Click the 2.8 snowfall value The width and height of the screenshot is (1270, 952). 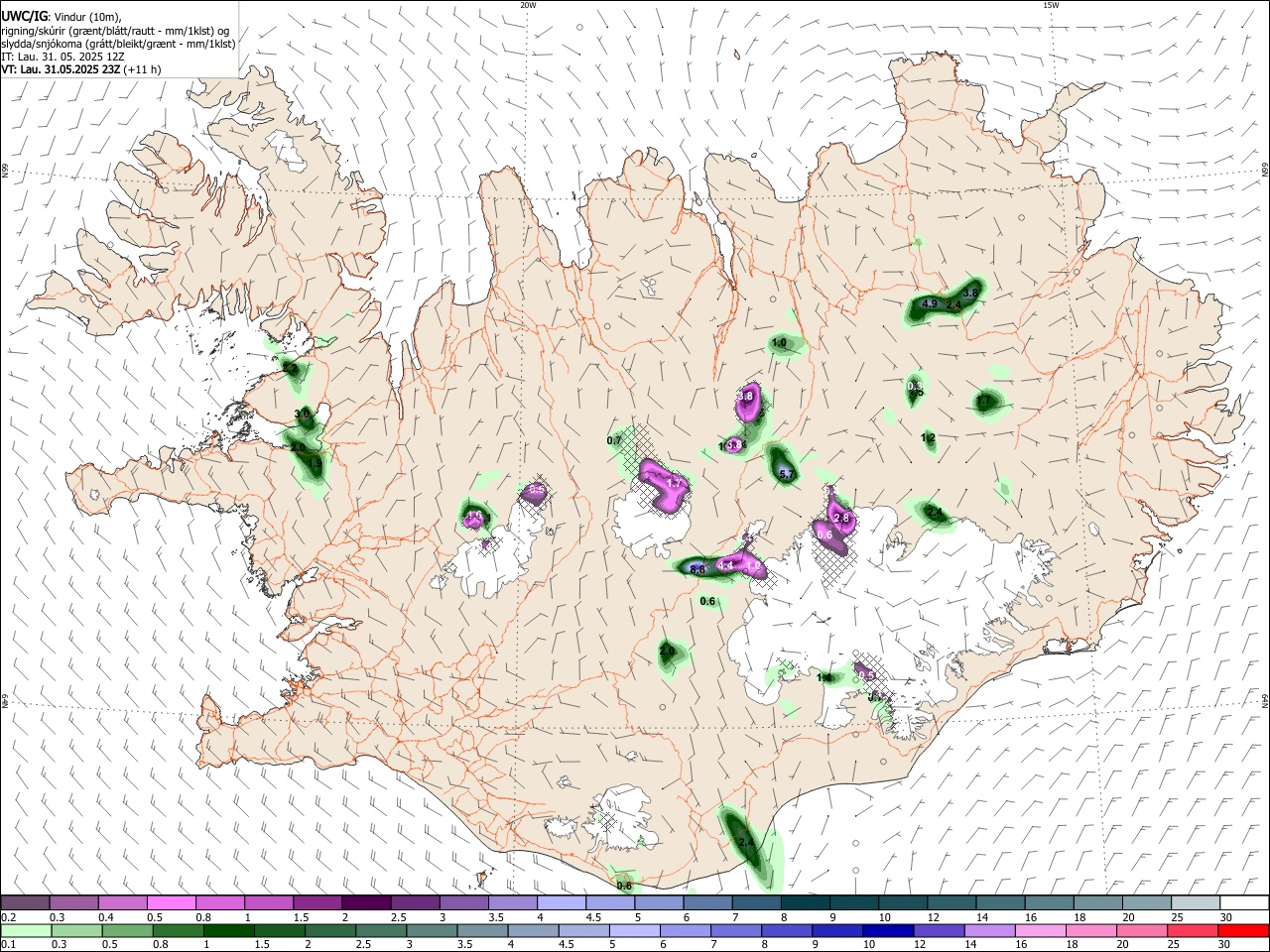point(842,519)
